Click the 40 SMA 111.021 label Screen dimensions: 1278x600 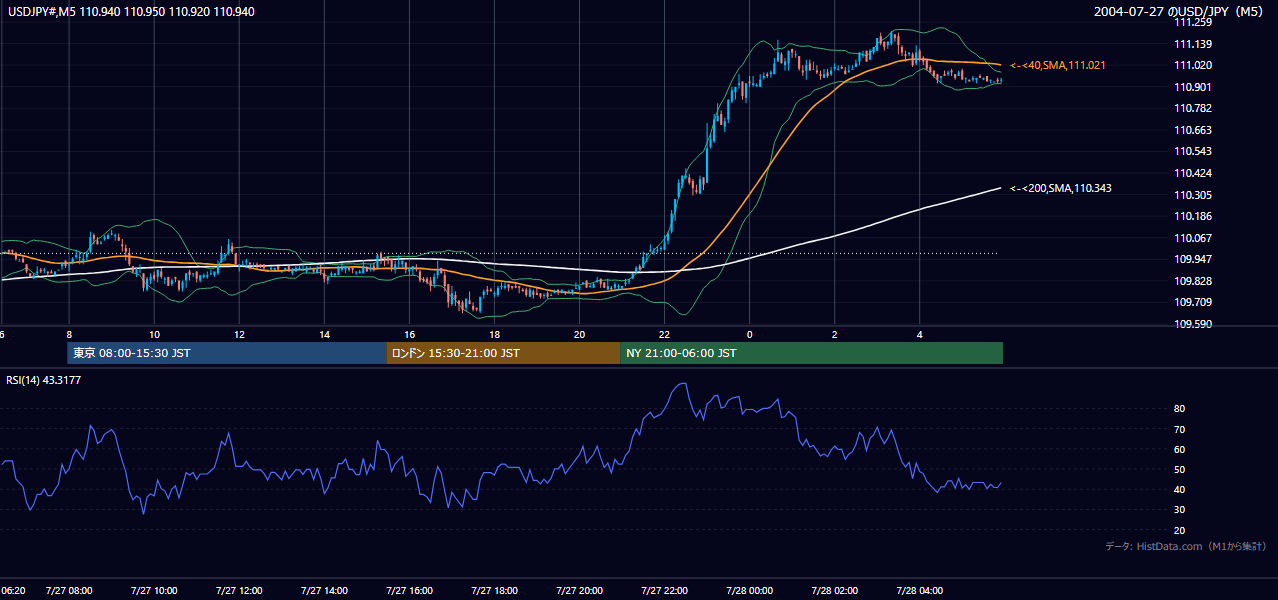[1057, 65]
